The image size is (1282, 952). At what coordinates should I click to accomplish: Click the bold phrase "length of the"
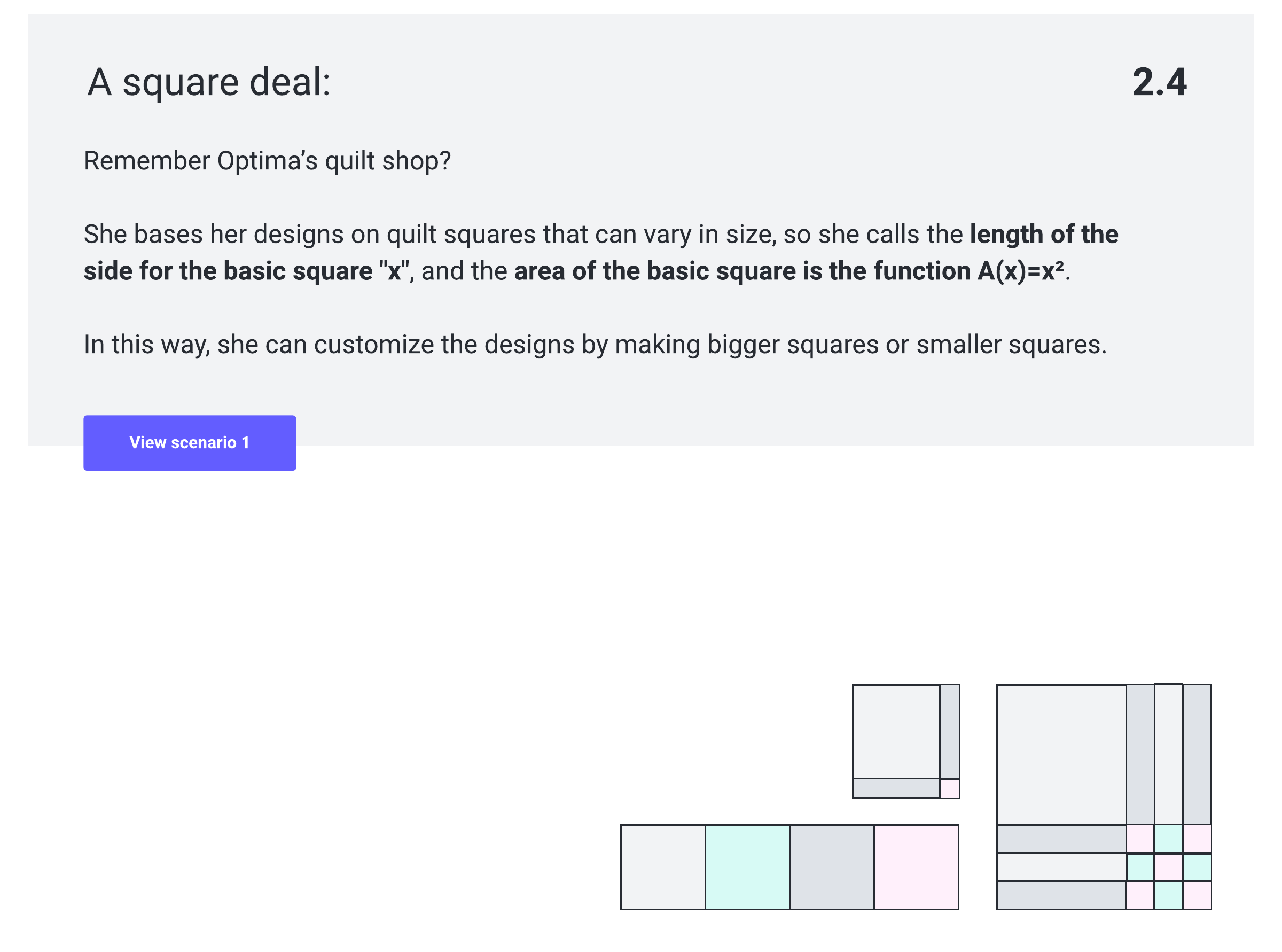click(1043, 235)
